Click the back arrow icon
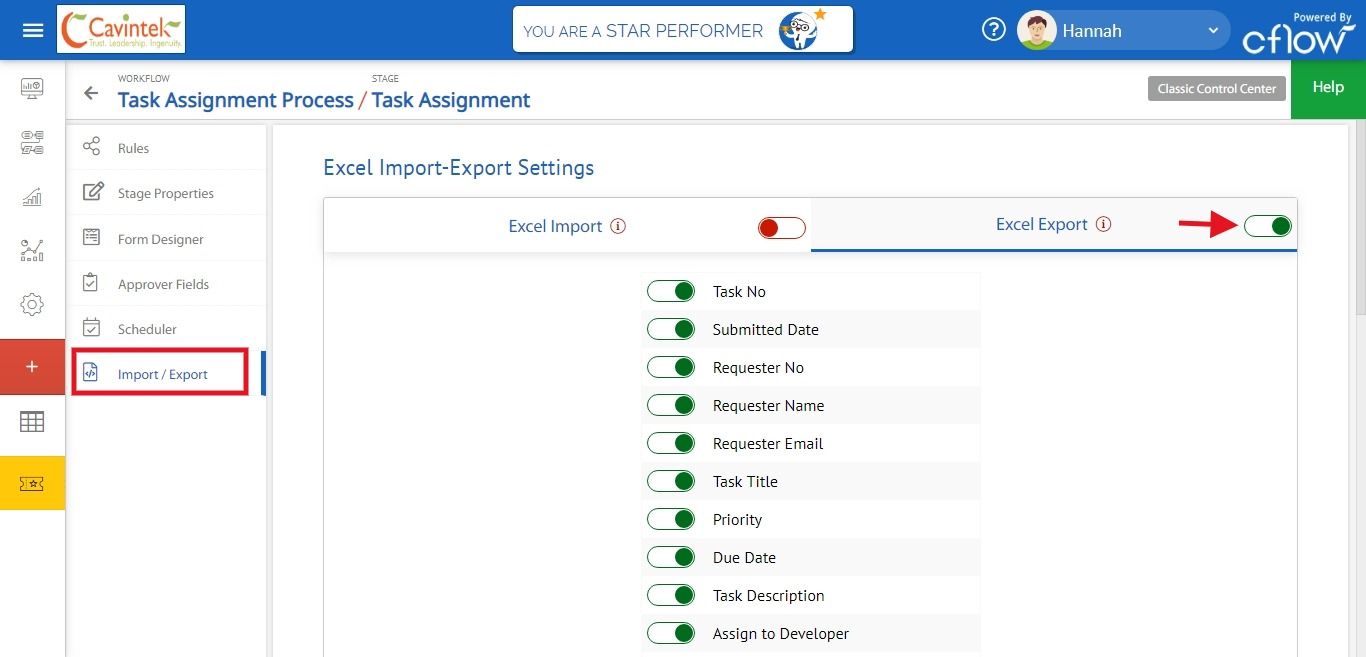The image size is (1366, 657). point(91,94)
